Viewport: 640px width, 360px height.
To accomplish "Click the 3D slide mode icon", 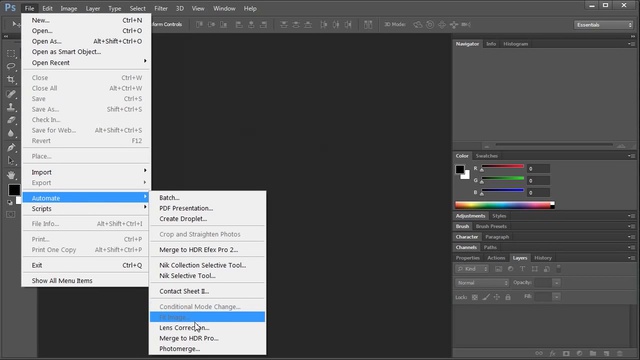I will tap(453, 24).
